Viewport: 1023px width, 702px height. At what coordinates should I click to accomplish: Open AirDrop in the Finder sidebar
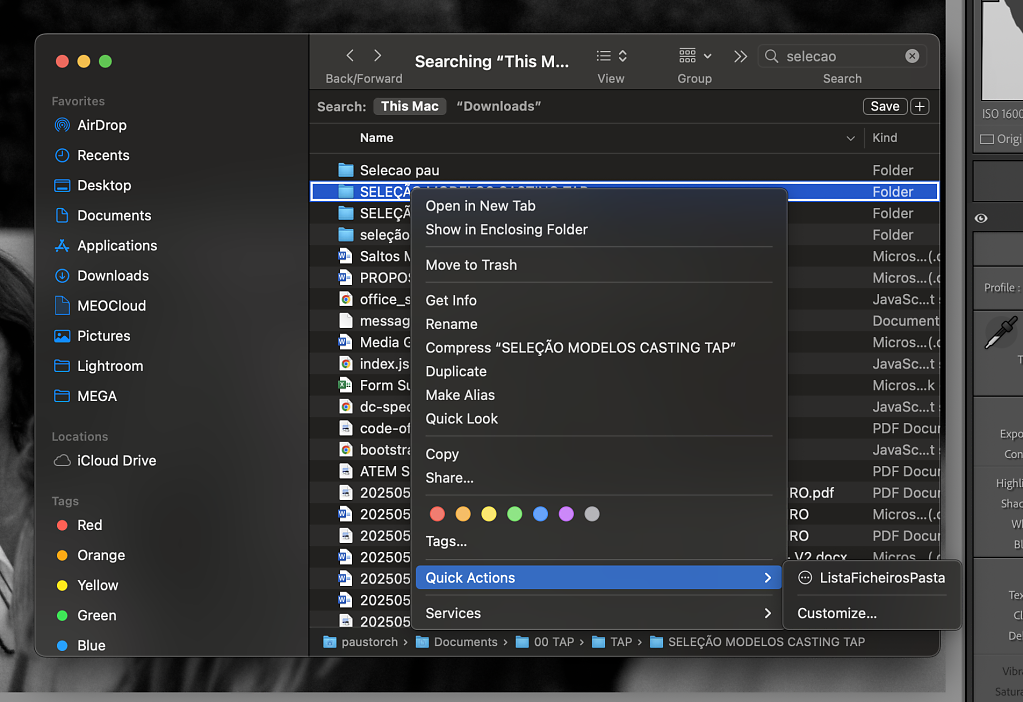[x=101, y=125]
